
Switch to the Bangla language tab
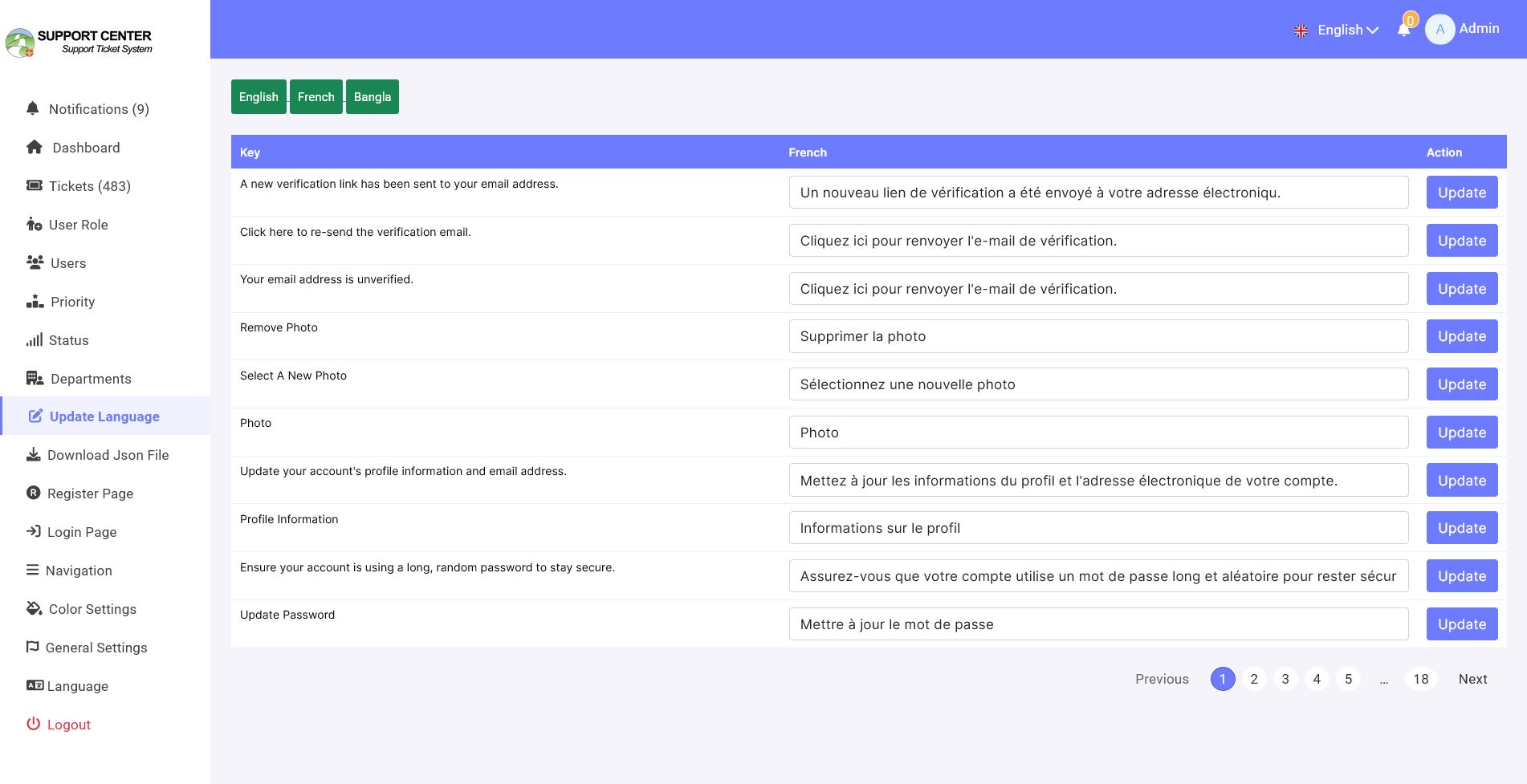373,97
